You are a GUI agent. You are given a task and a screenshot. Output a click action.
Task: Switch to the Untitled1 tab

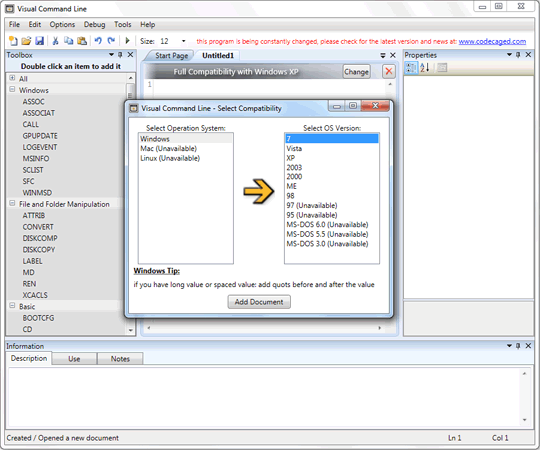click(218, 55)
